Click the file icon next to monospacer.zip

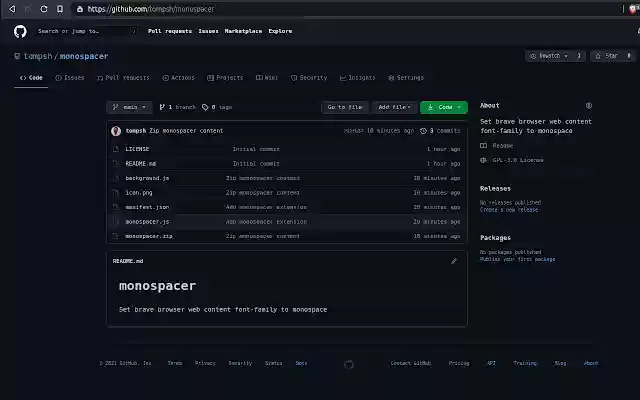click(x=116, y=236)
